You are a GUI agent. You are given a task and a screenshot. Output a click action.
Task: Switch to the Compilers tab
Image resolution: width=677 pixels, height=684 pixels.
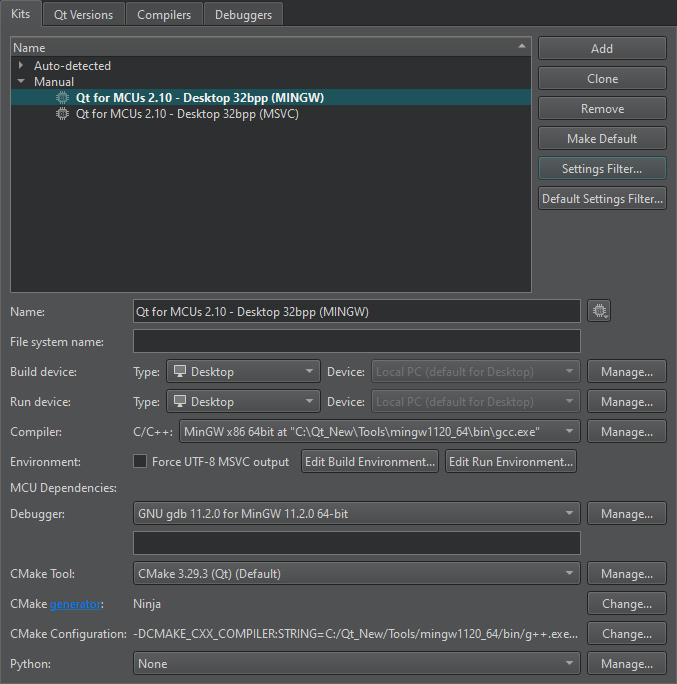tap(164, 14)
